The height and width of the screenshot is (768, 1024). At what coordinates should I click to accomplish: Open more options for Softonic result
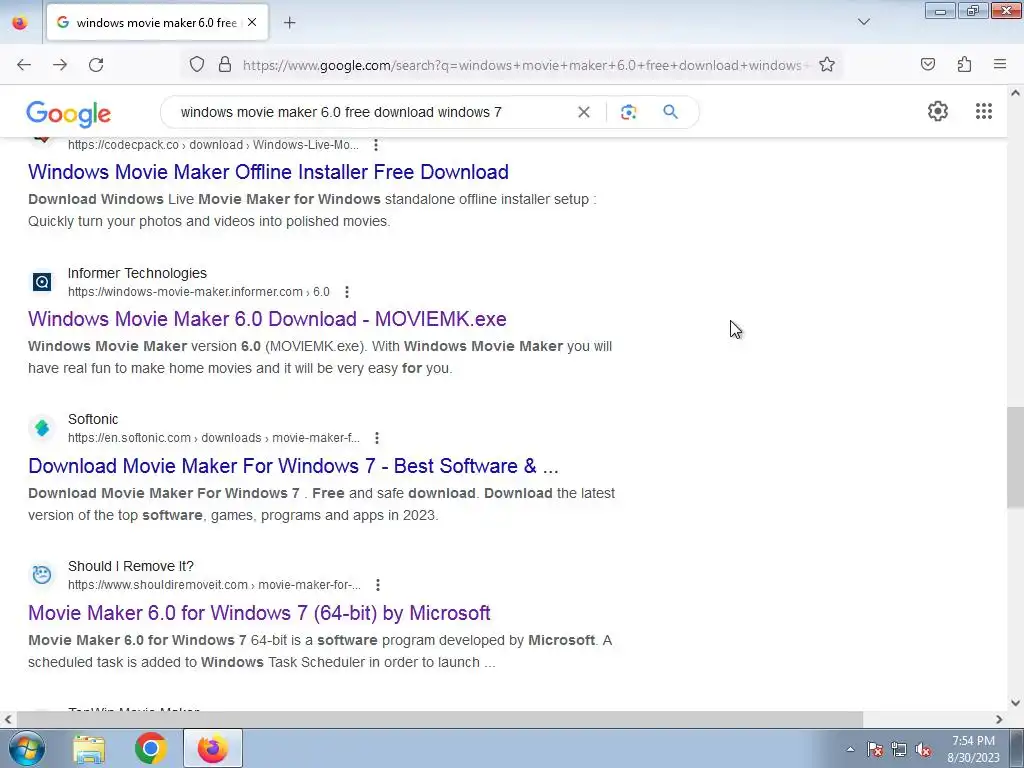[377, 438]
